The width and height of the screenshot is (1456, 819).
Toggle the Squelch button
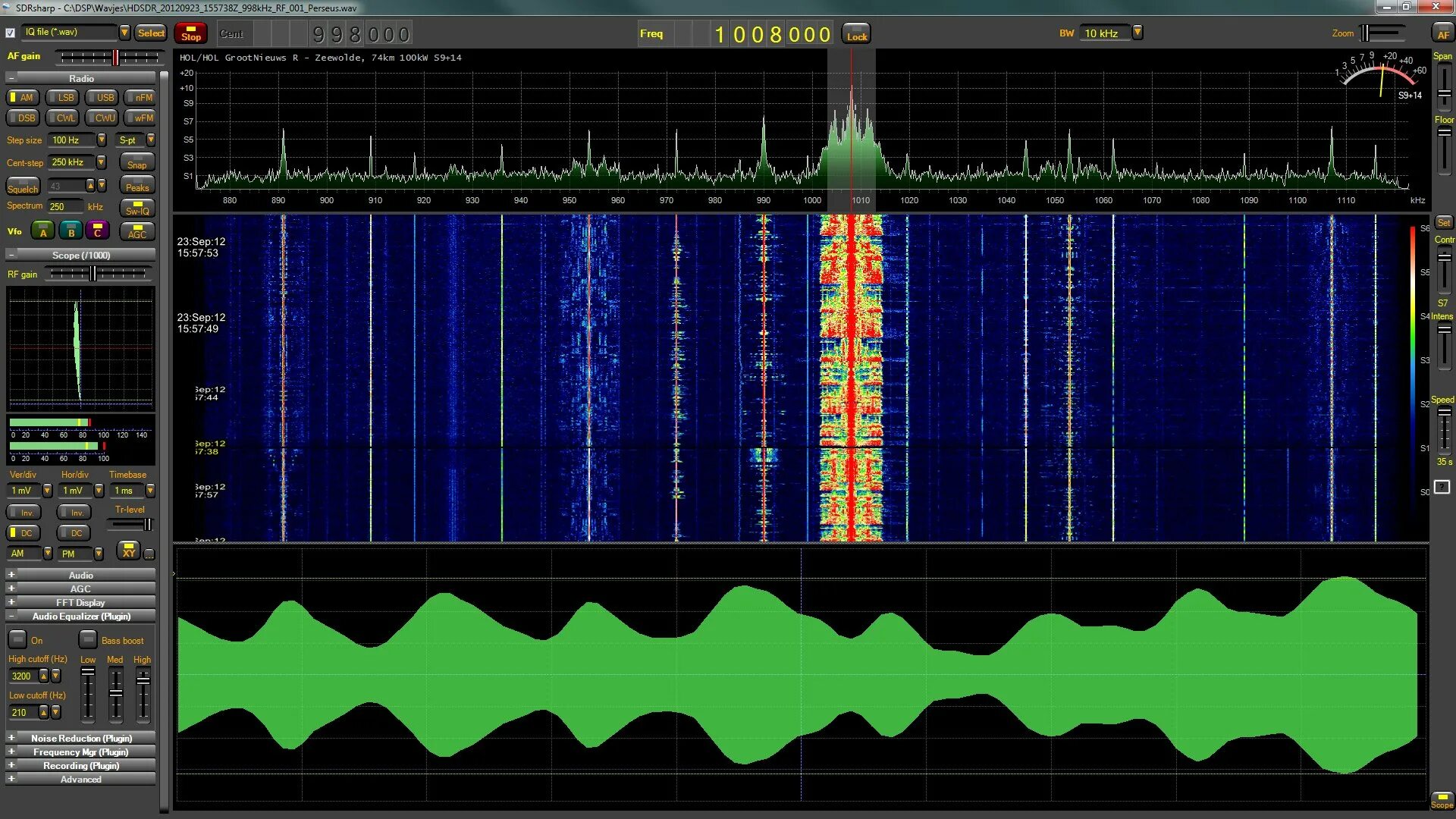tap(23, 187)
